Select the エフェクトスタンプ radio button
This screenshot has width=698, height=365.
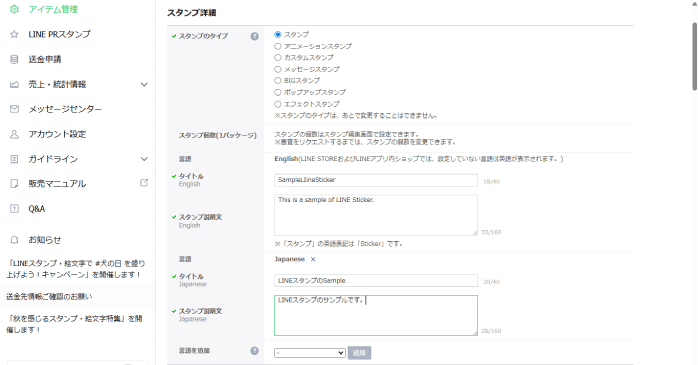[278, 104]
